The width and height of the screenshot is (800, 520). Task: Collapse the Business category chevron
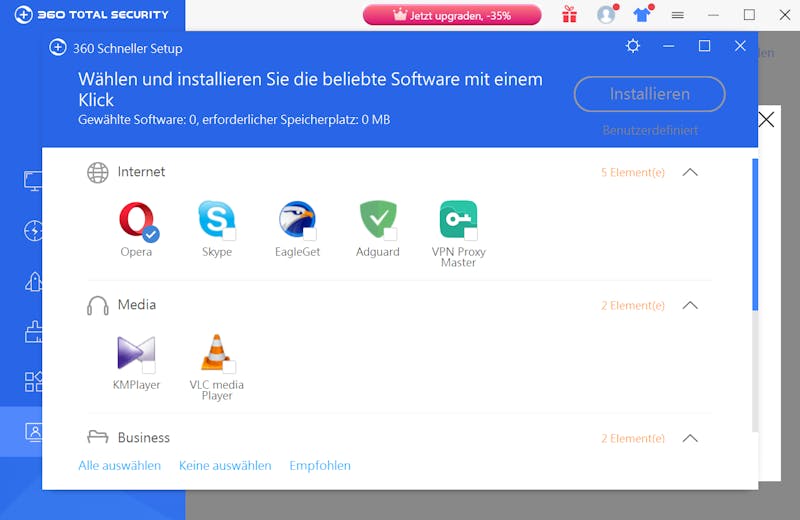(690, 438)
